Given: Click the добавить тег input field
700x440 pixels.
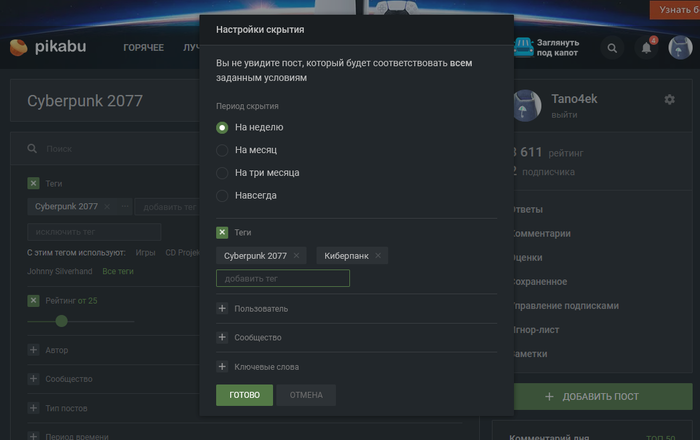Looking at the screenshot, I should [x=283, y=278].
